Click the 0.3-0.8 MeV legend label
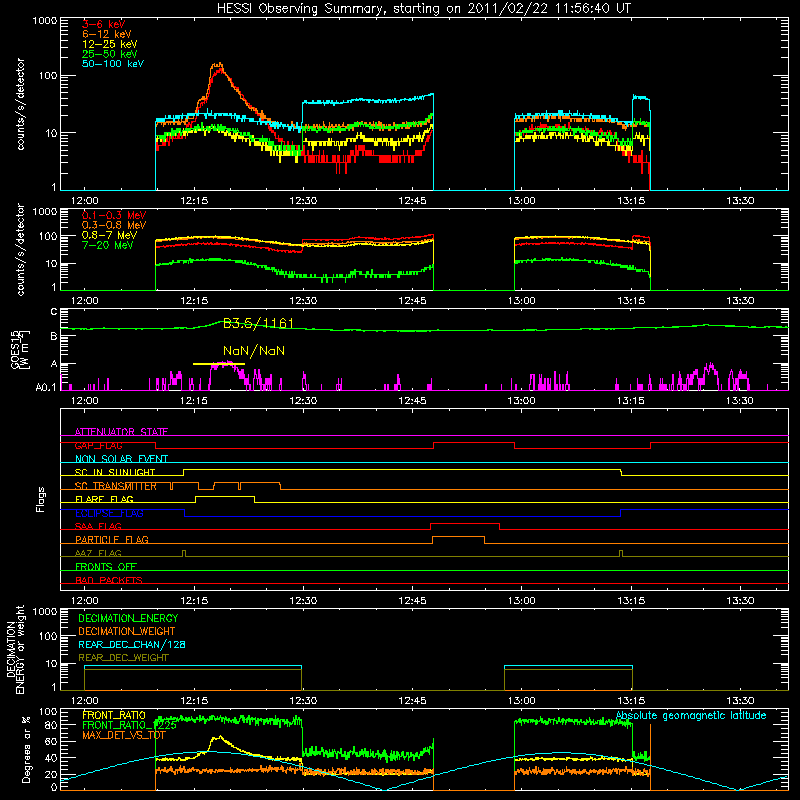 (114, 225)
